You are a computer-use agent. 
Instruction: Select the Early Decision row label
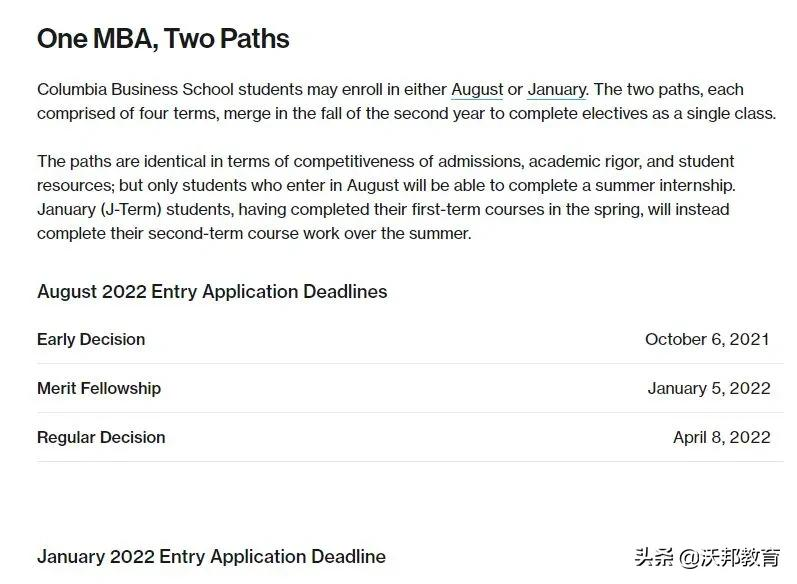[91, 339]
